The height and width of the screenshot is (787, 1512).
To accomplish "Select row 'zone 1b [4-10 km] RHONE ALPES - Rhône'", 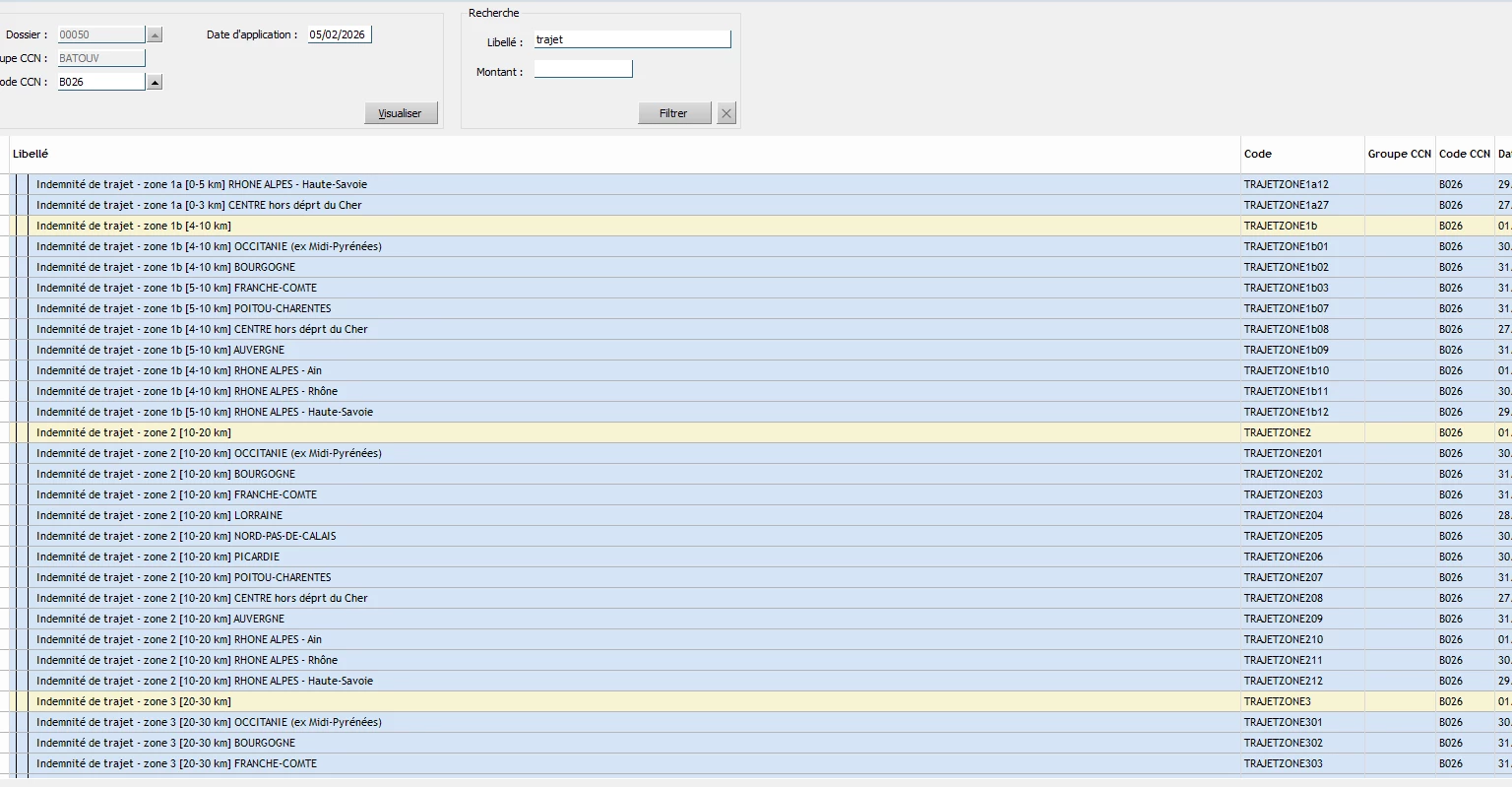I will pos(756,391).
